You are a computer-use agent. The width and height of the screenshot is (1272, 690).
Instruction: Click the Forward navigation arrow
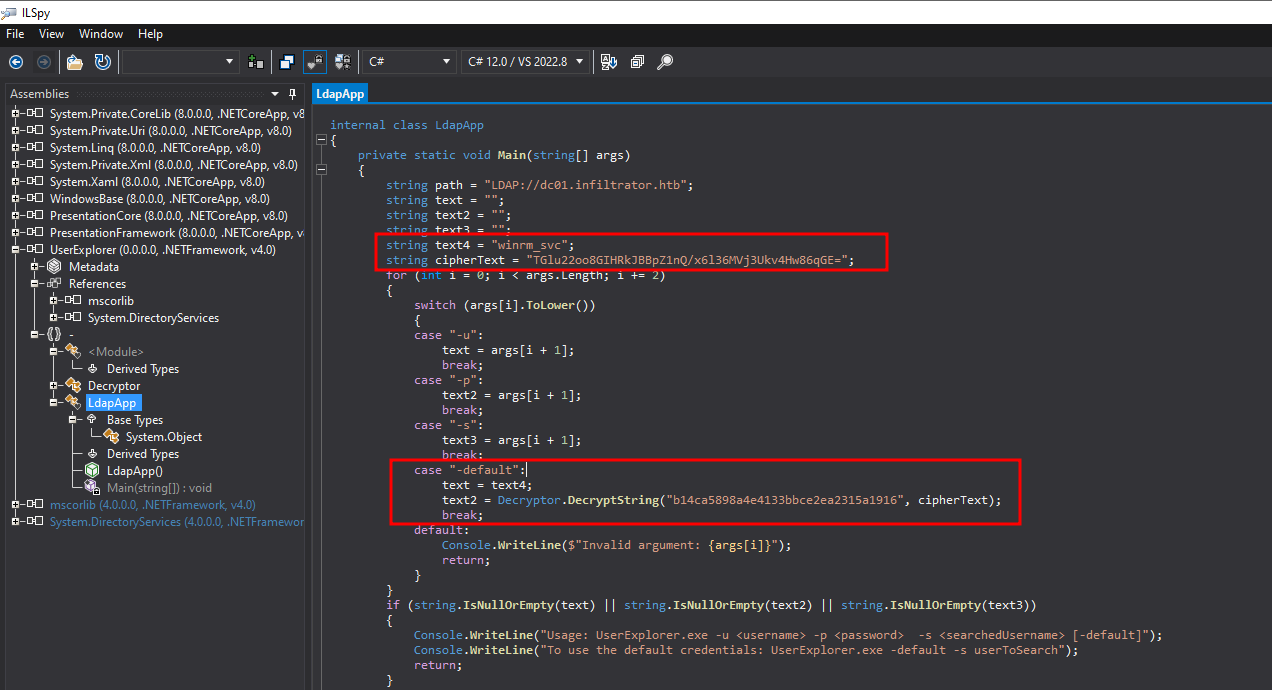(x=44, y=62)
